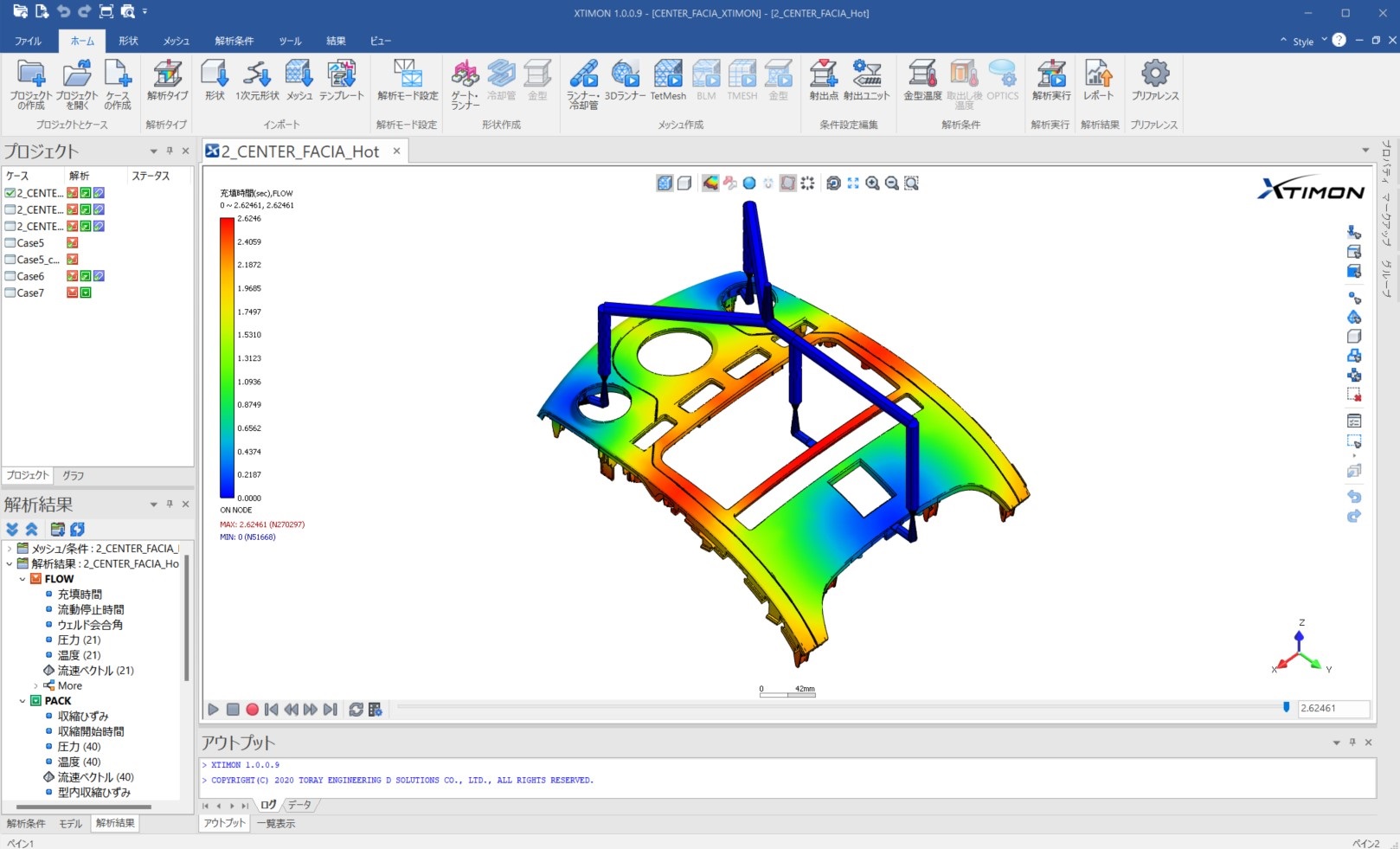Open the メッシュ ribbon tab

coord(176,41)
